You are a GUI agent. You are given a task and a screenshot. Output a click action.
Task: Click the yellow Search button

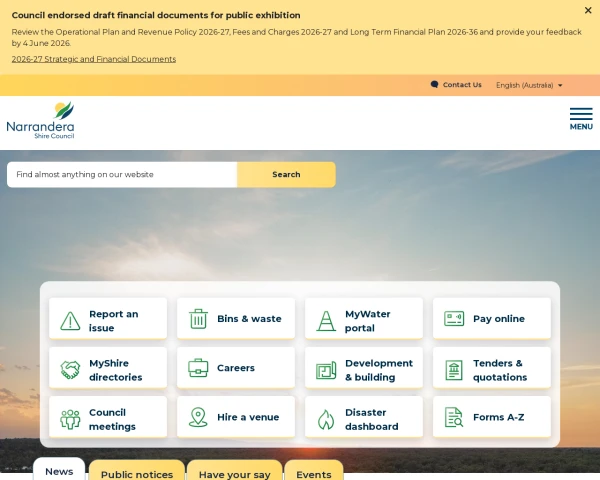(286, 175)
